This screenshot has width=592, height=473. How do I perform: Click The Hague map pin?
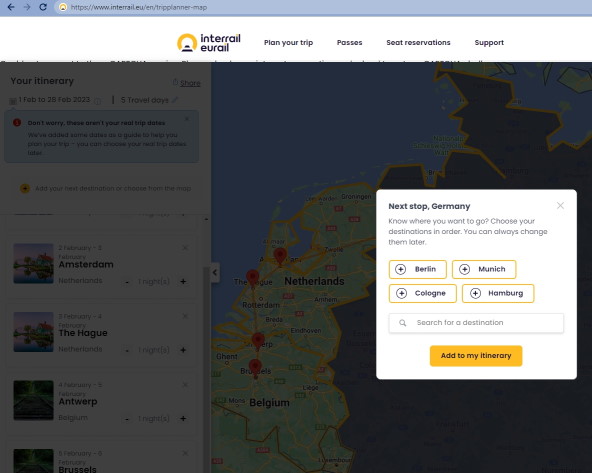(x=253, y=278)
